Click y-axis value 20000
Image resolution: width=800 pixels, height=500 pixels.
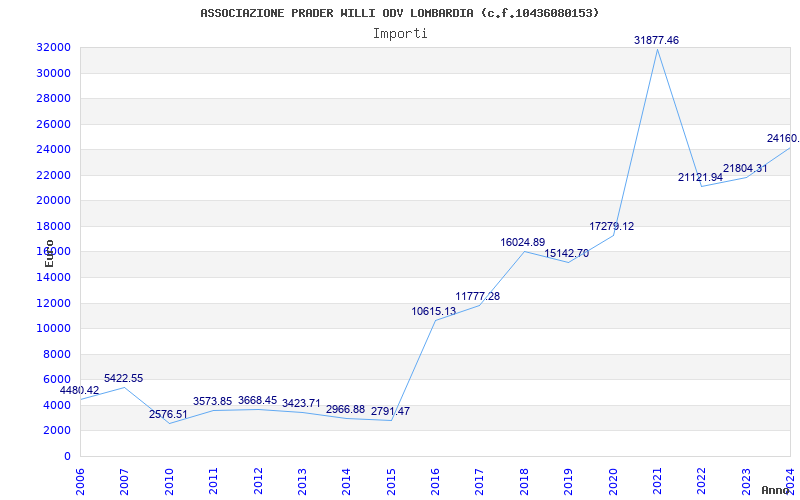pos(53,201)
